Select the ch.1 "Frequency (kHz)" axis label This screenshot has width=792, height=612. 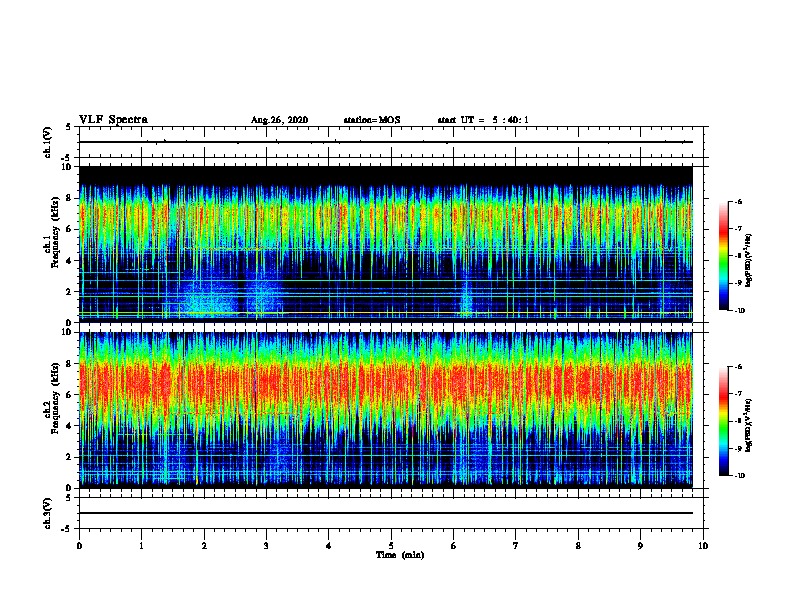pos(55,232)
